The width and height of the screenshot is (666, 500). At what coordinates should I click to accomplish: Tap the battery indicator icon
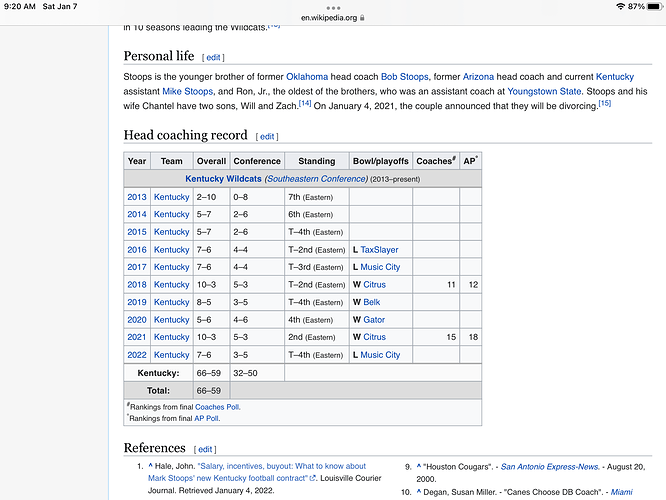tap(654, 6)
